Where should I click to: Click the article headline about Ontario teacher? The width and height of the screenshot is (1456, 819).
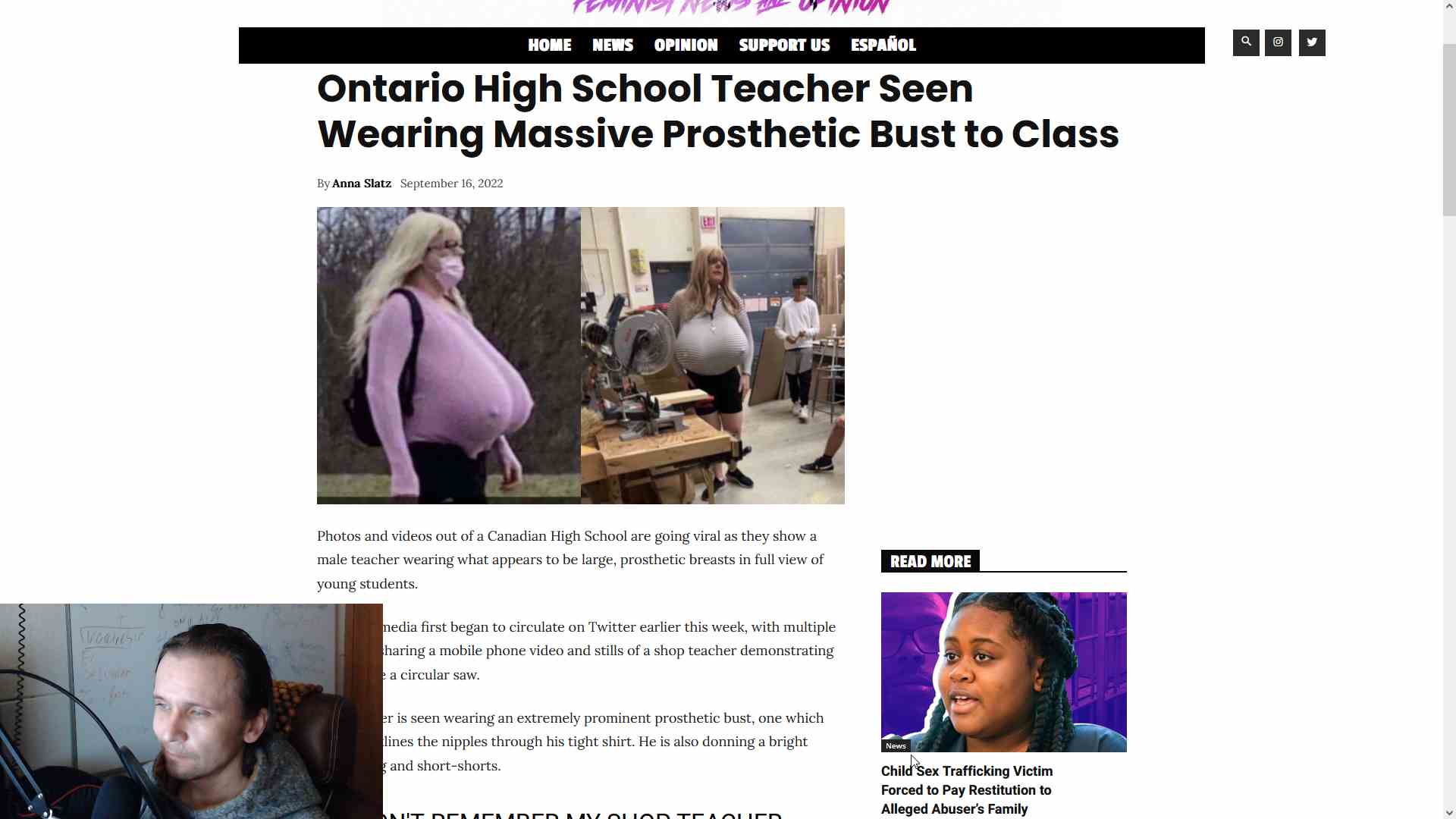click(718, 111)
